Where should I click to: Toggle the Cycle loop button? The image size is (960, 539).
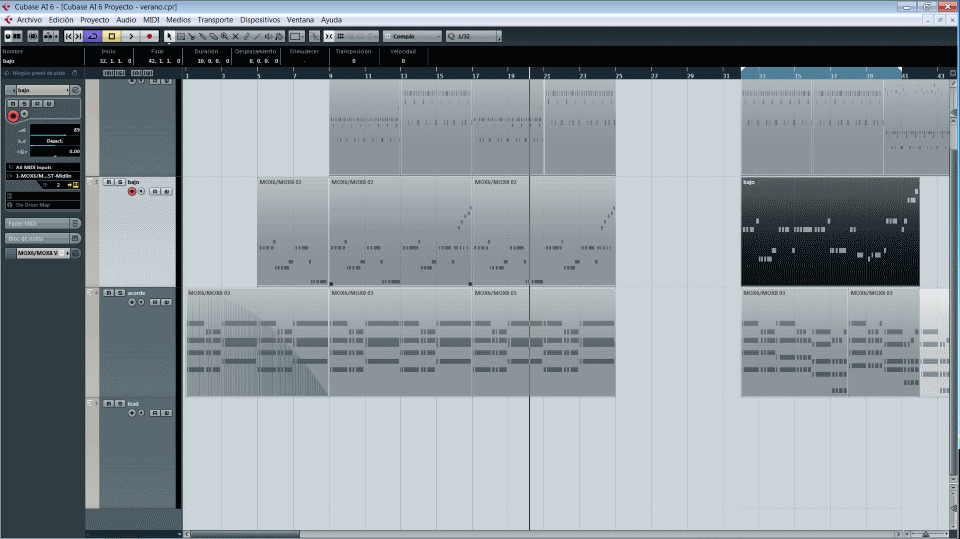tap(92, 37)
